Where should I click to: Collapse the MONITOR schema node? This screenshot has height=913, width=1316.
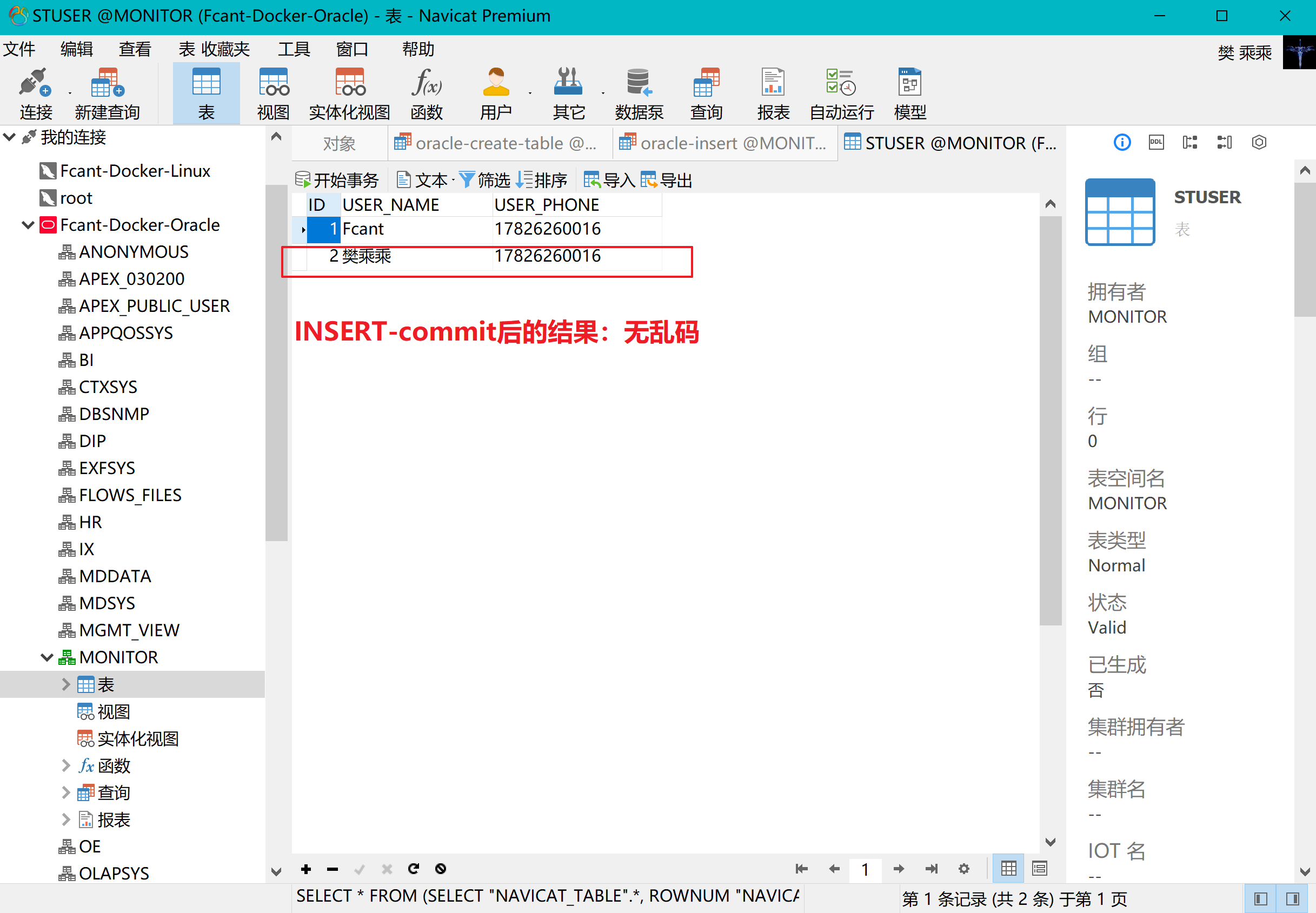pyautogui.click(x=47, y=657)
